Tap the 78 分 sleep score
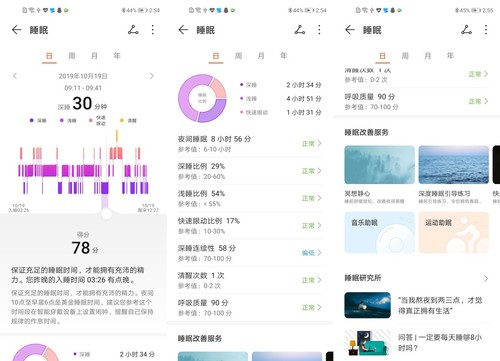The height and width of the screenshot is (361, 500). (x=85, y=248)
